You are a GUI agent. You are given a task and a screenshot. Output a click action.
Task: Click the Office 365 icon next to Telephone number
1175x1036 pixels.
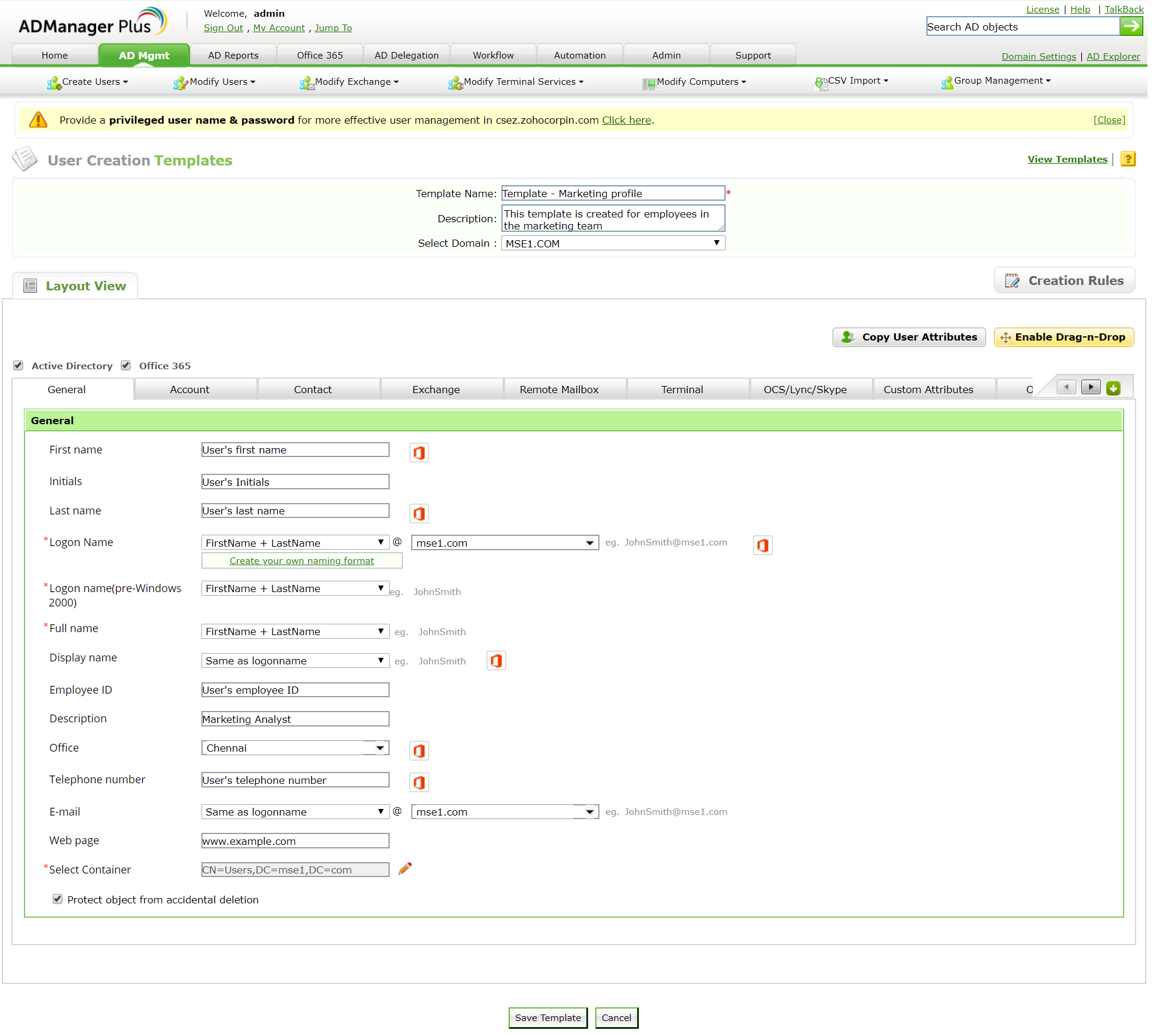(419, 782)
